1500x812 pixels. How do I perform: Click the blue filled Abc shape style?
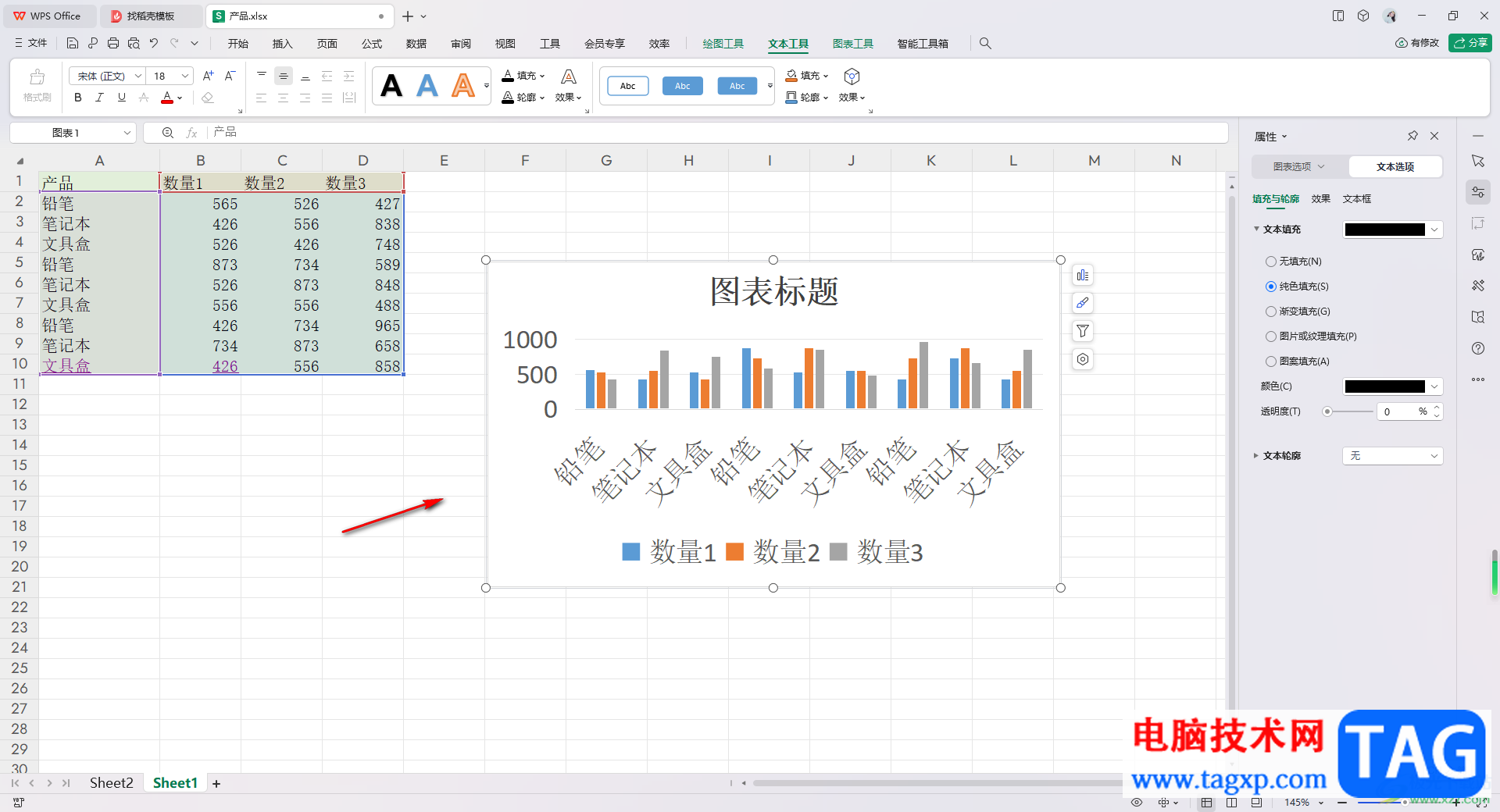coord(682,86)
